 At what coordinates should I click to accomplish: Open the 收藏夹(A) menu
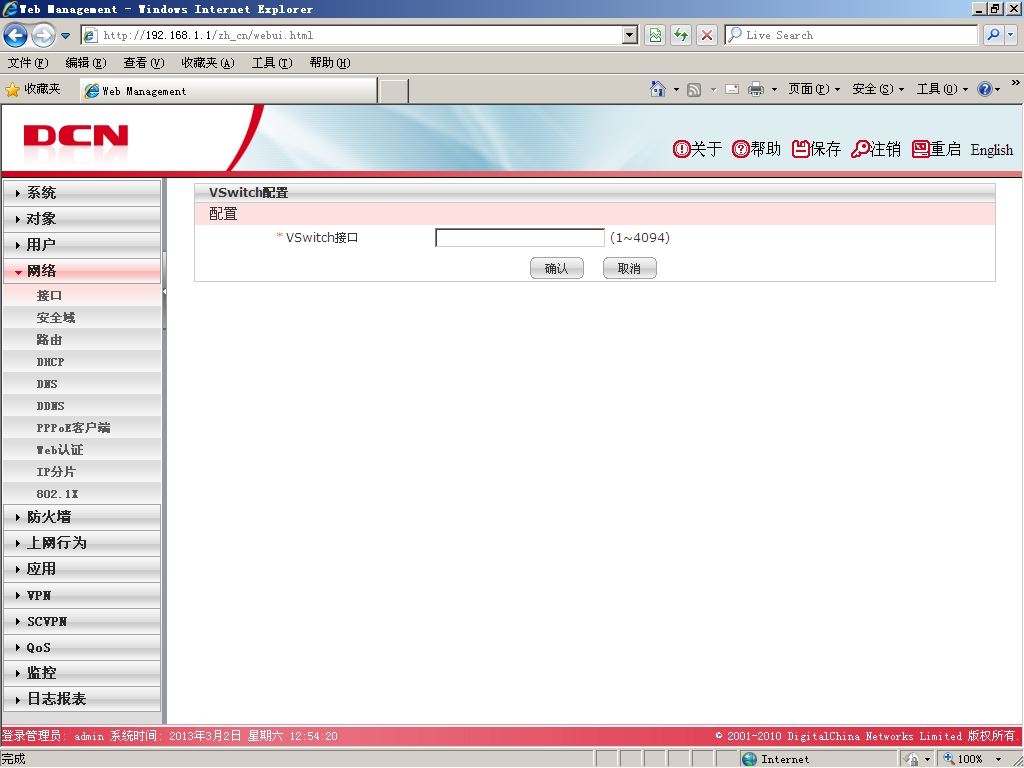(208, 63)
